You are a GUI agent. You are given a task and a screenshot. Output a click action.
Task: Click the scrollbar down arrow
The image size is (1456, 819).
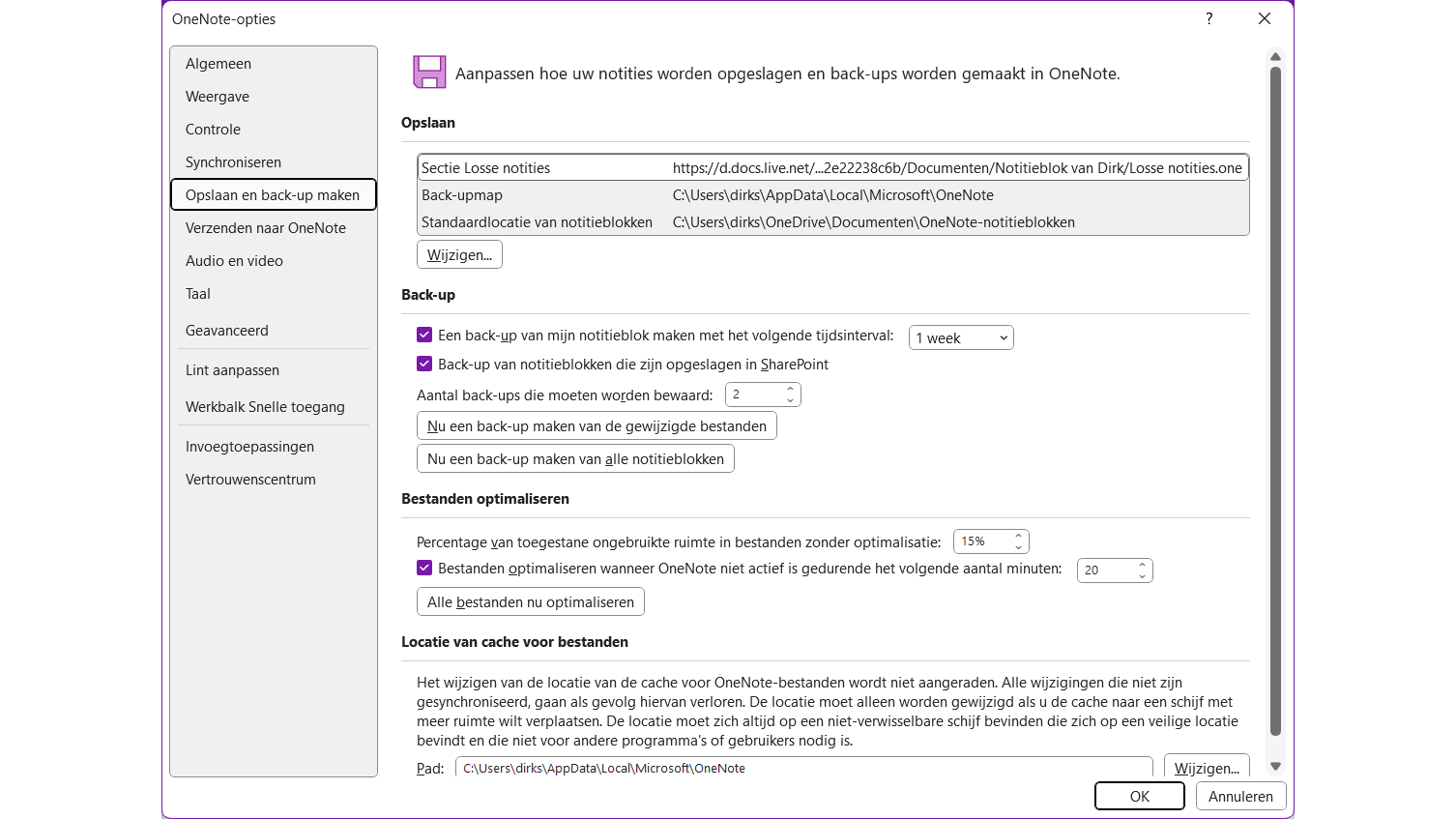click(x=1275, y=766)
